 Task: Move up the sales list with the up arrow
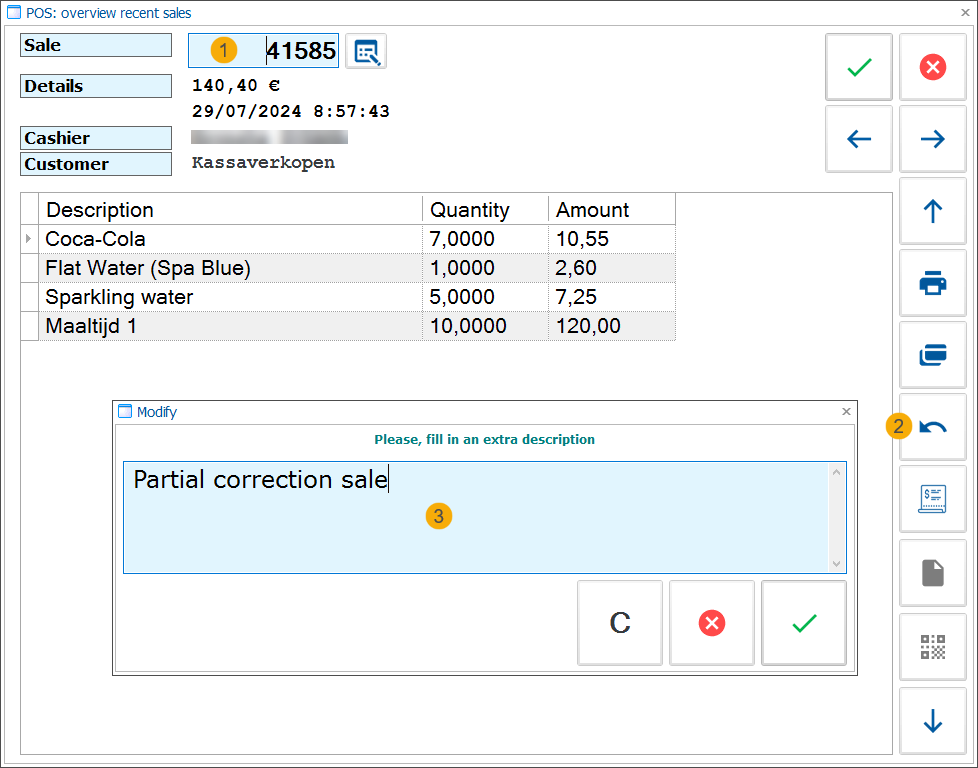click(x=932, y=211)
